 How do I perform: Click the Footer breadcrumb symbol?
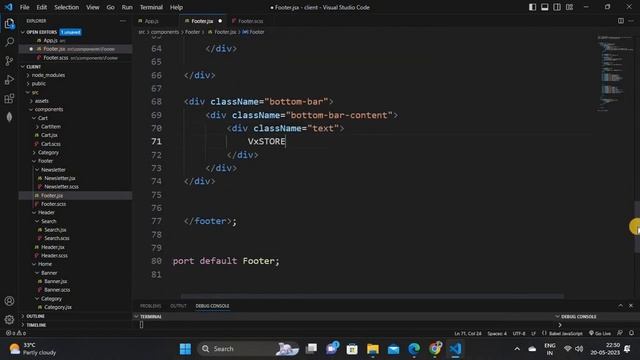(x=253, y=32)
